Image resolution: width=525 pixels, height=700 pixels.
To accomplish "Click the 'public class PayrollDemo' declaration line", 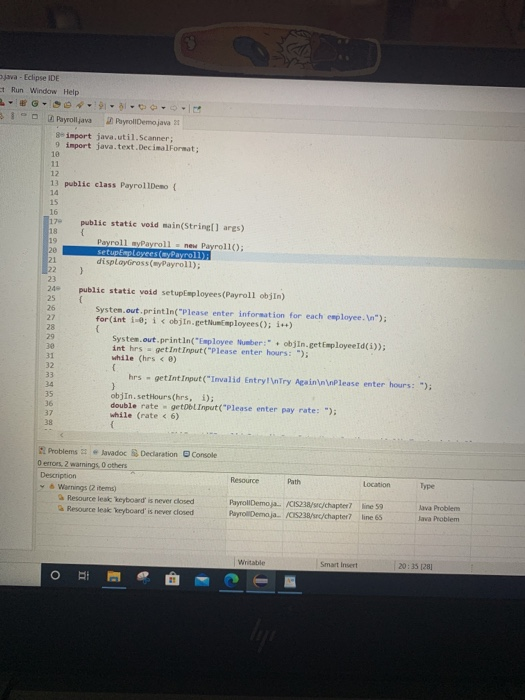I will pos(120,185).
